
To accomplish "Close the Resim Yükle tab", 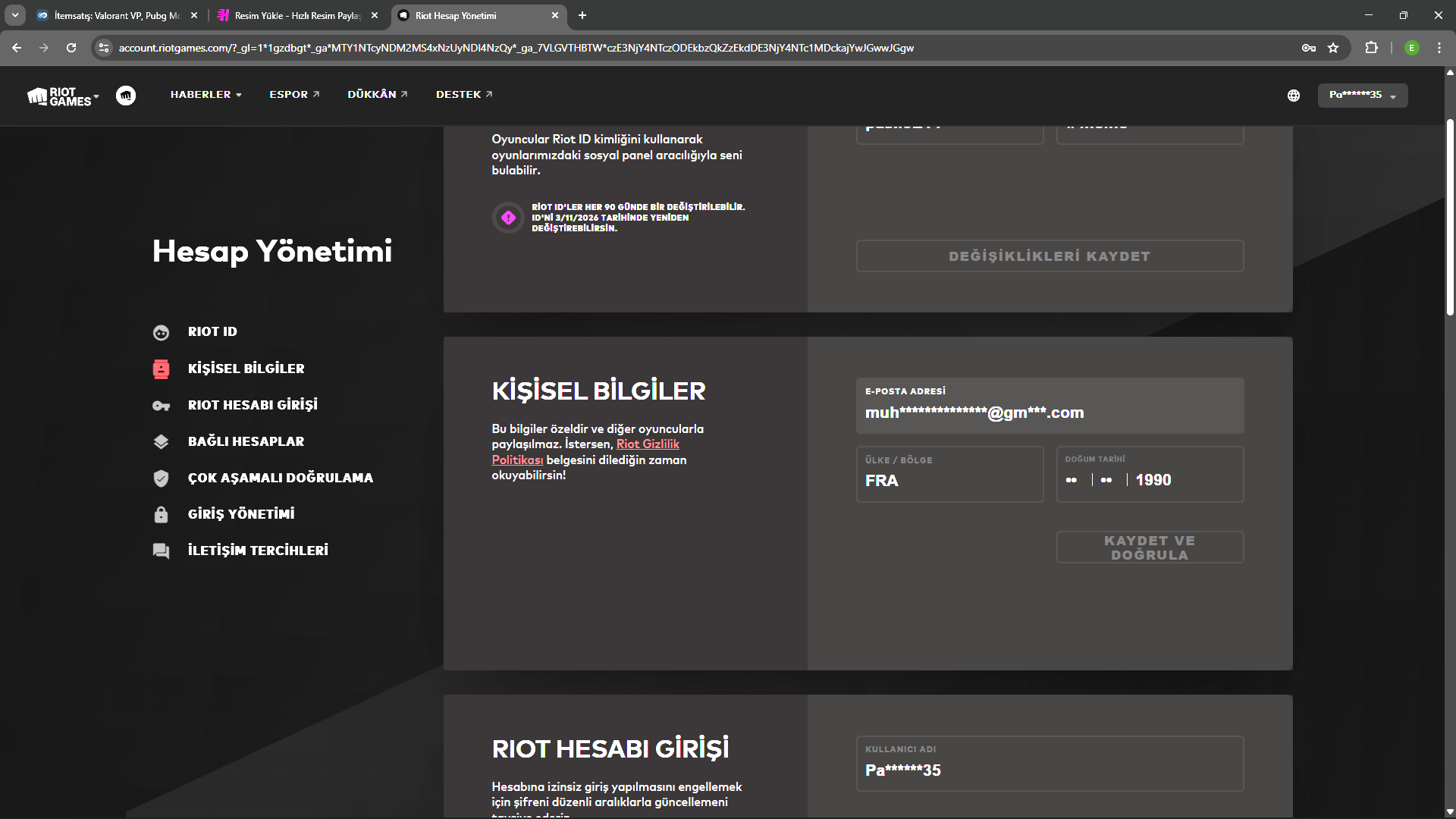I will (x=375, y=15).
